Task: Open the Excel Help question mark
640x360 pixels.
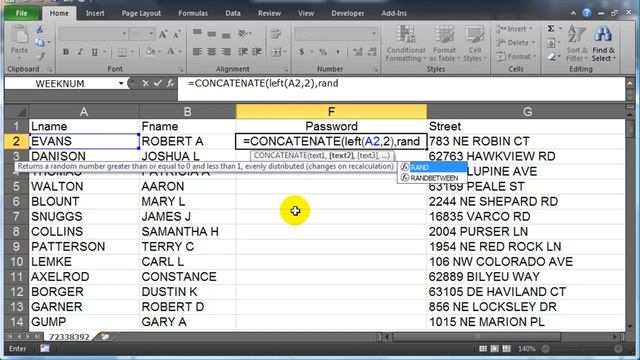Action: coord(587,13)
